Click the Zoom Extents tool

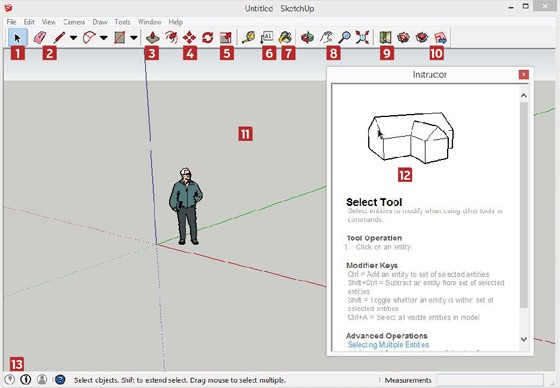tap(362, 37)
